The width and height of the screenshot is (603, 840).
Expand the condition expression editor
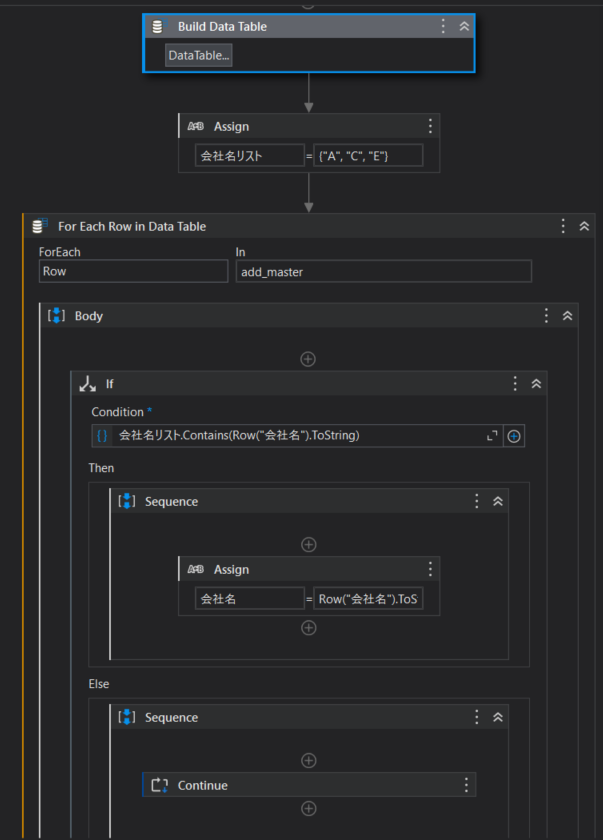tap(492, 436)
